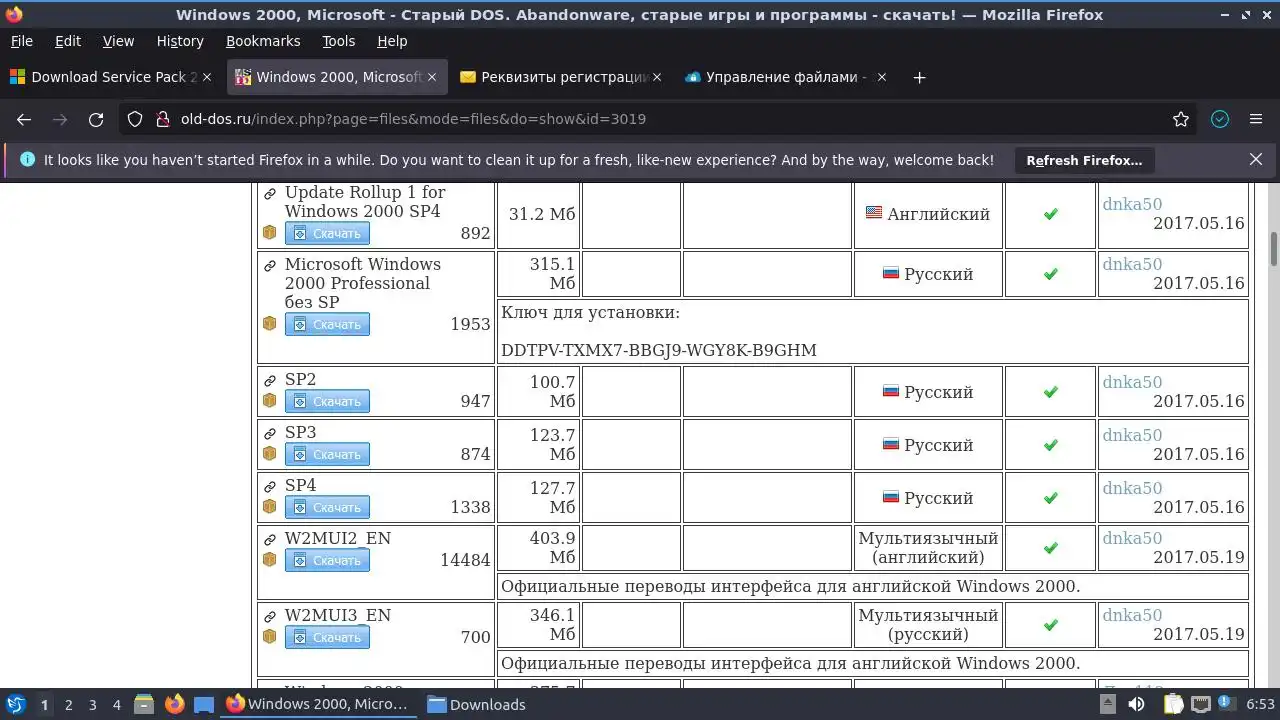Close the Windows 2000, Microsoft tab

click(432, 77)
